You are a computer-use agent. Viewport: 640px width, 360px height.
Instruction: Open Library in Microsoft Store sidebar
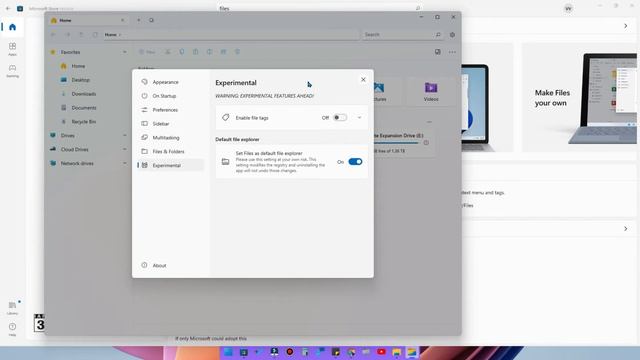pos(13,307)
